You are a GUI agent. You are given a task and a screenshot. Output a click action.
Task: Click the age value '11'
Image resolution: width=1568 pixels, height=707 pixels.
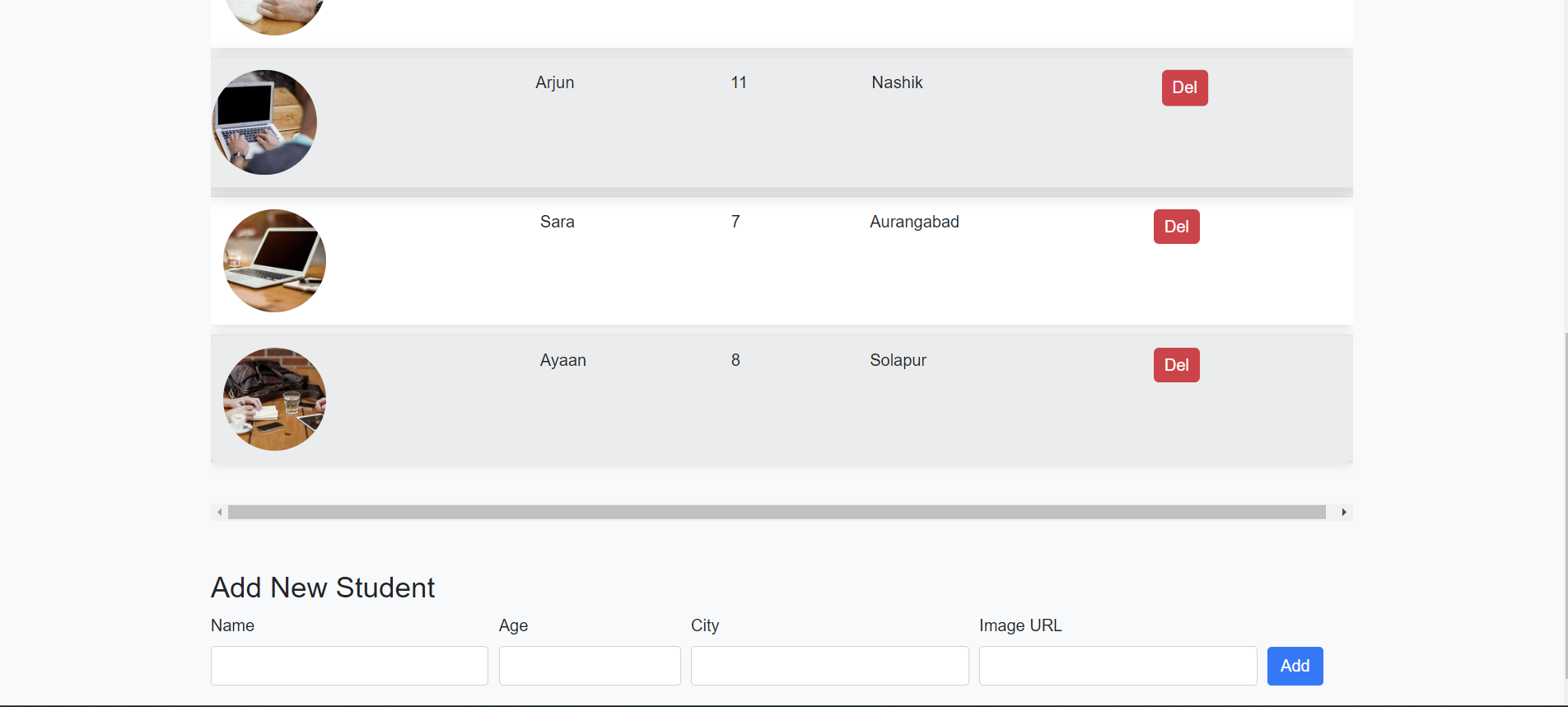click(x=739, y=82)
